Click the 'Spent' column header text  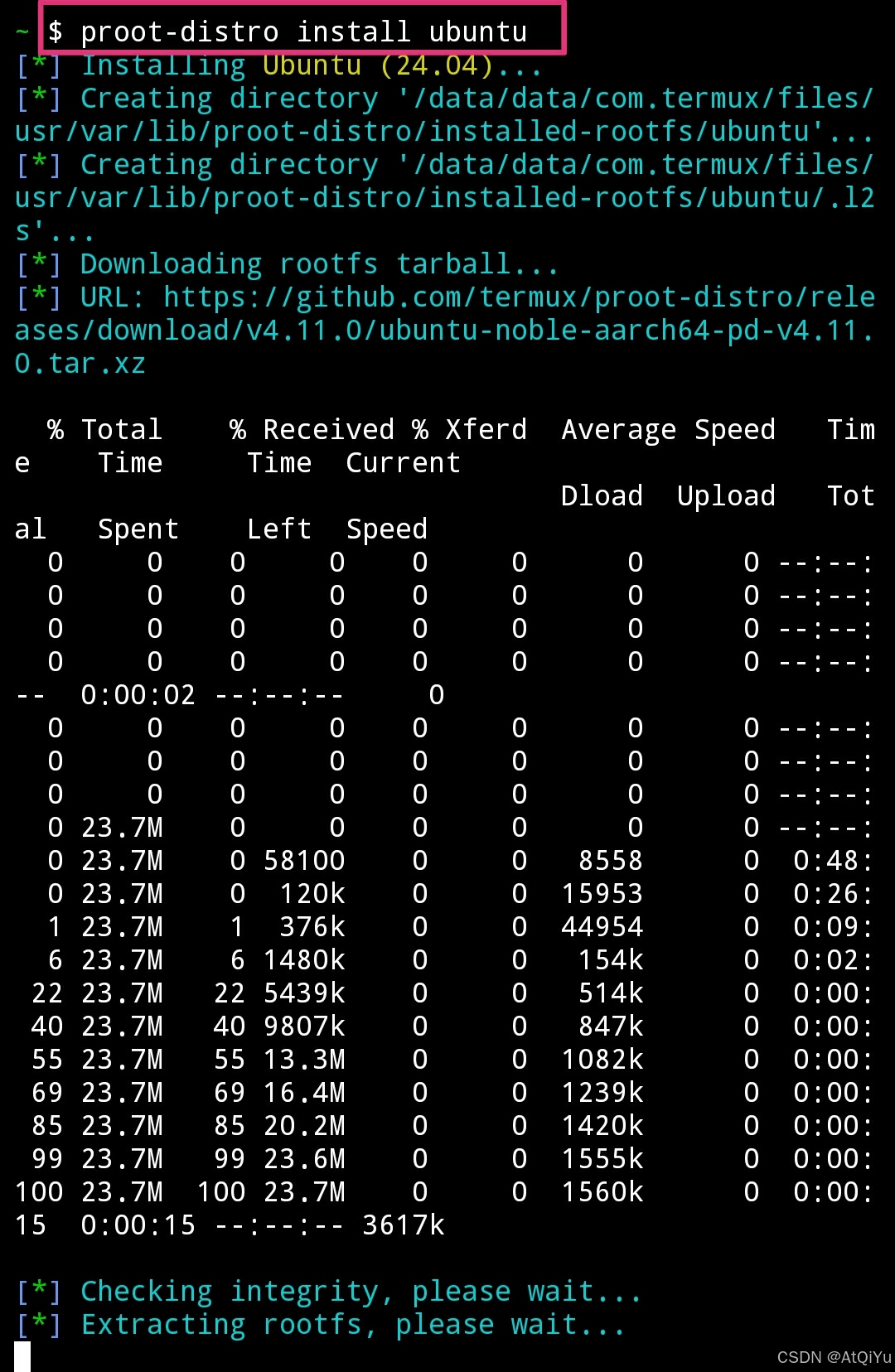tap(138, 529)
